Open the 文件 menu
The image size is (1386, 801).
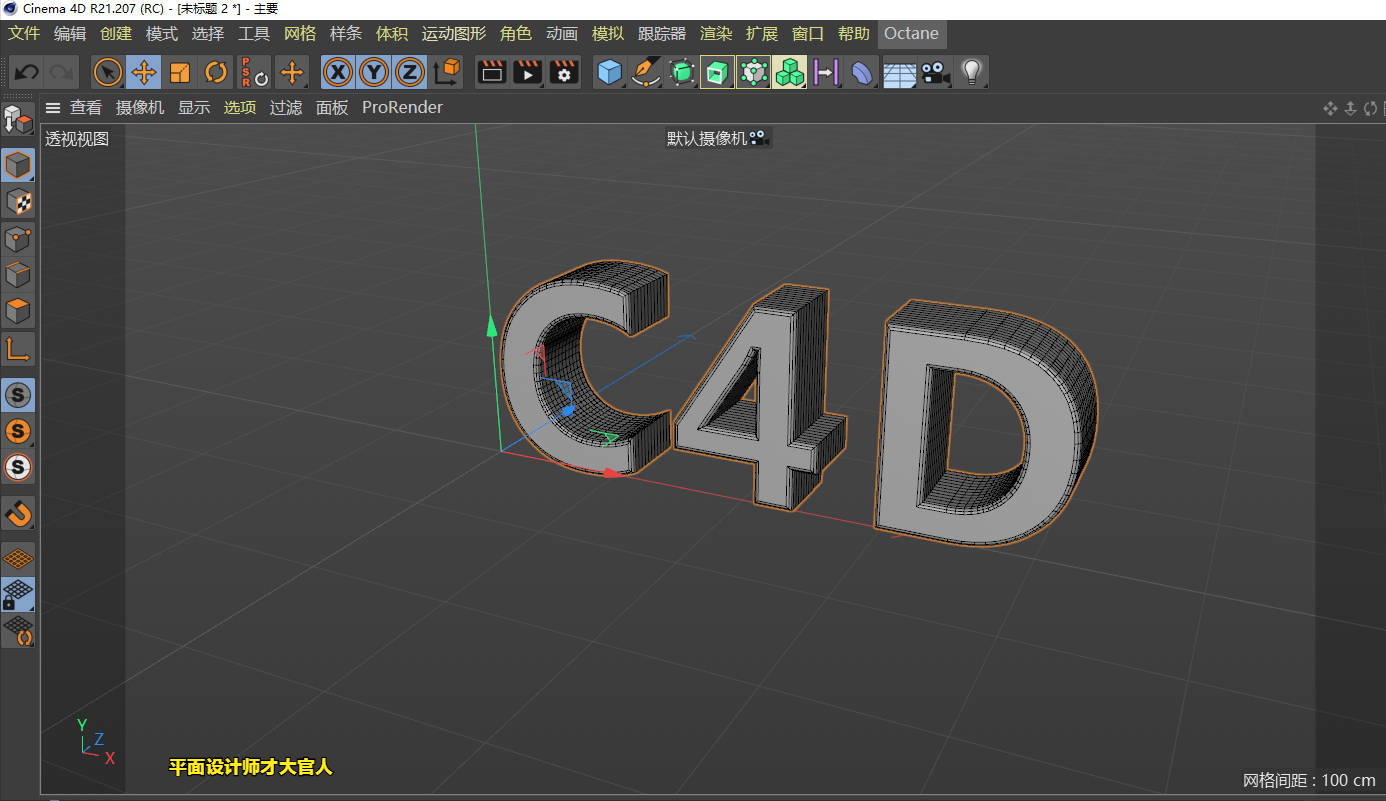click(24, 34)
